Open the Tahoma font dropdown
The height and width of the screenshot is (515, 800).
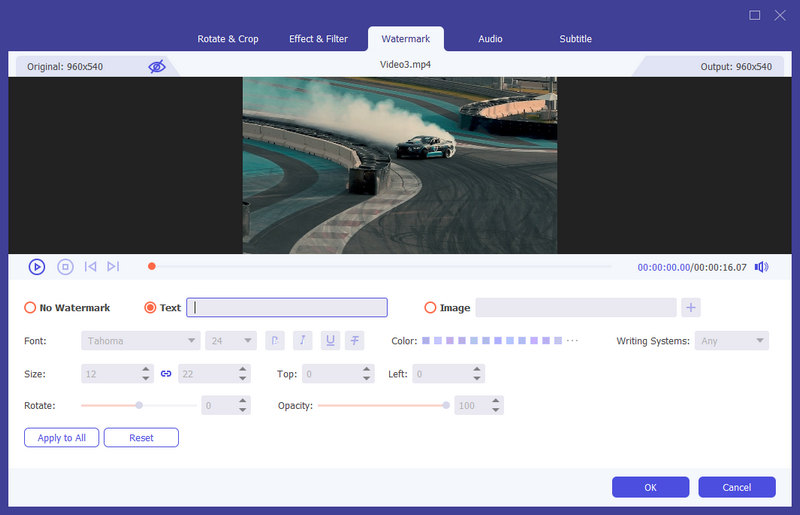(140, 341)
